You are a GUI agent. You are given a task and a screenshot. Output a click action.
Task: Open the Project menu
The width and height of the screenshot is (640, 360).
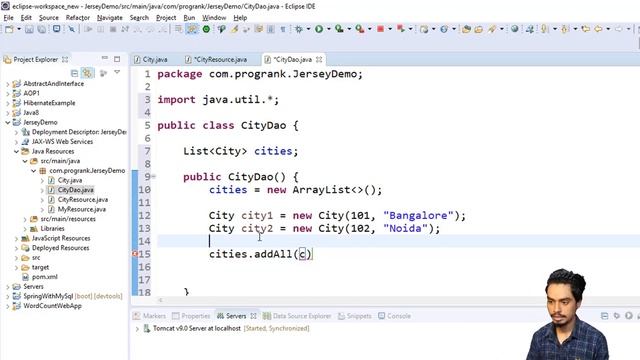pyautogui.click(x=166, y=18)
